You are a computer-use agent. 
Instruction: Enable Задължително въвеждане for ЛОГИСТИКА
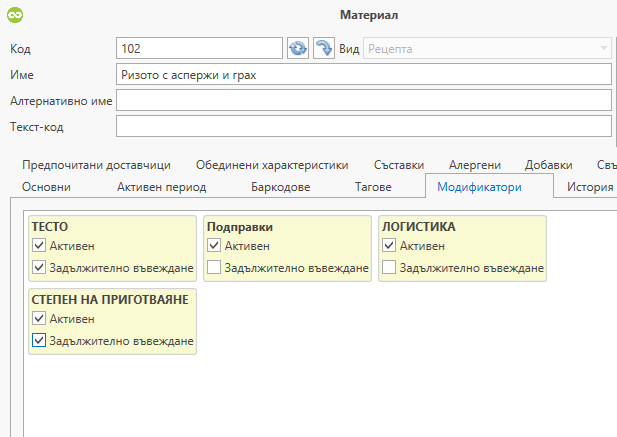point(389,267)
